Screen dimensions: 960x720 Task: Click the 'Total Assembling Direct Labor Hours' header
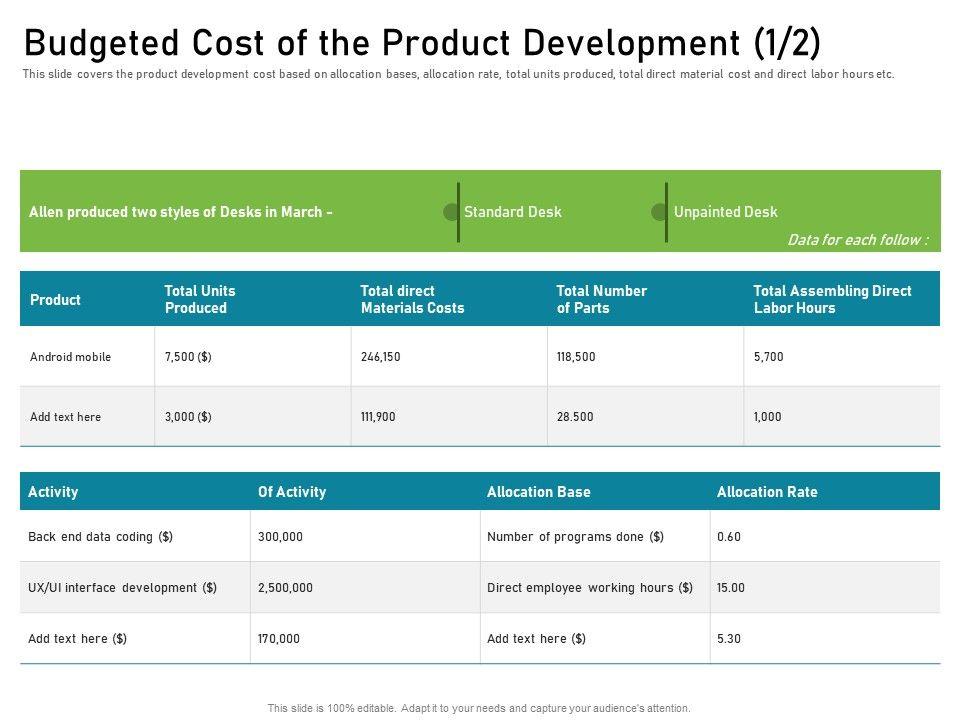pos(832,299)
